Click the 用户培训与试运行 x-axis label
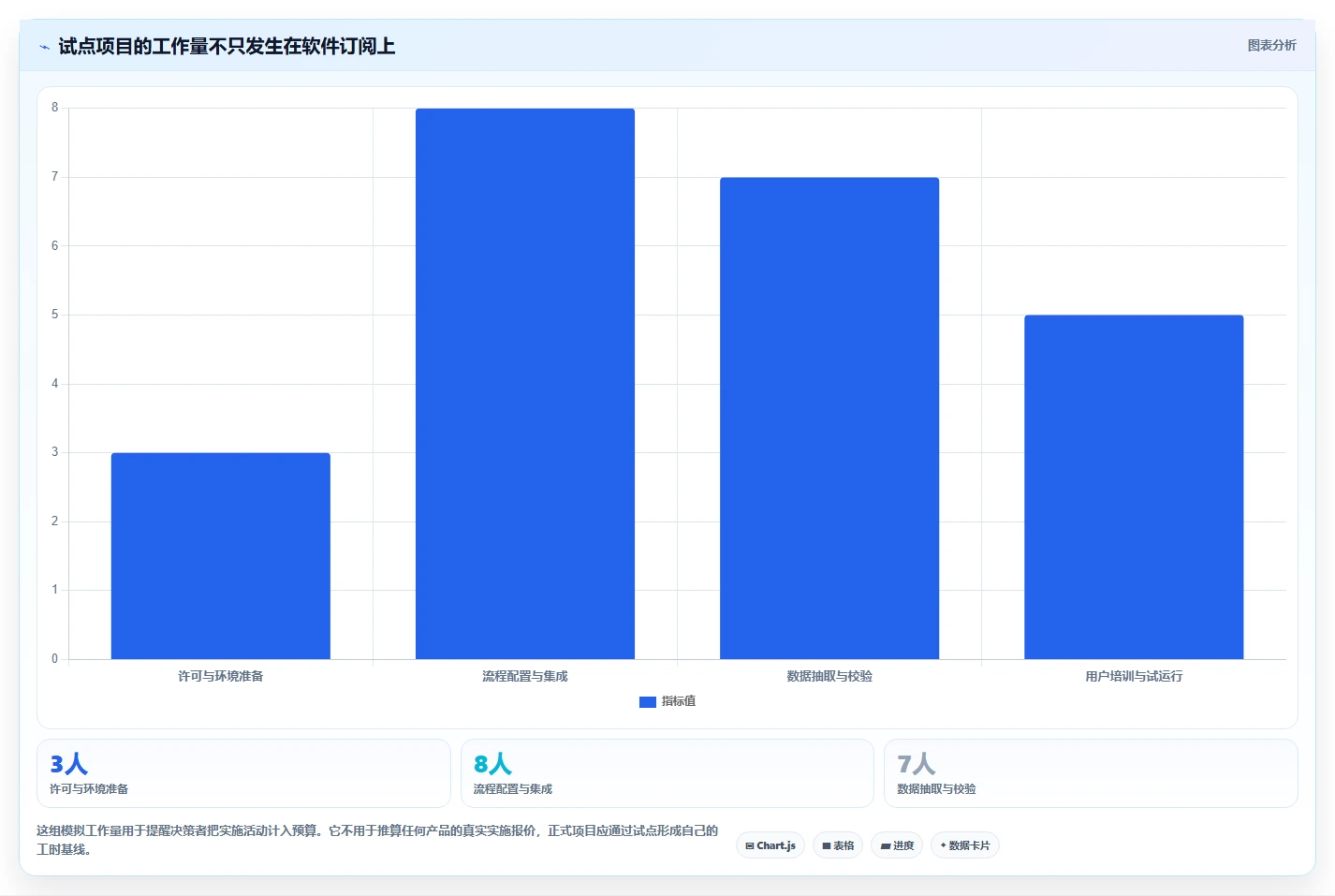The image size is (1335, 896). click(1134, 676)
